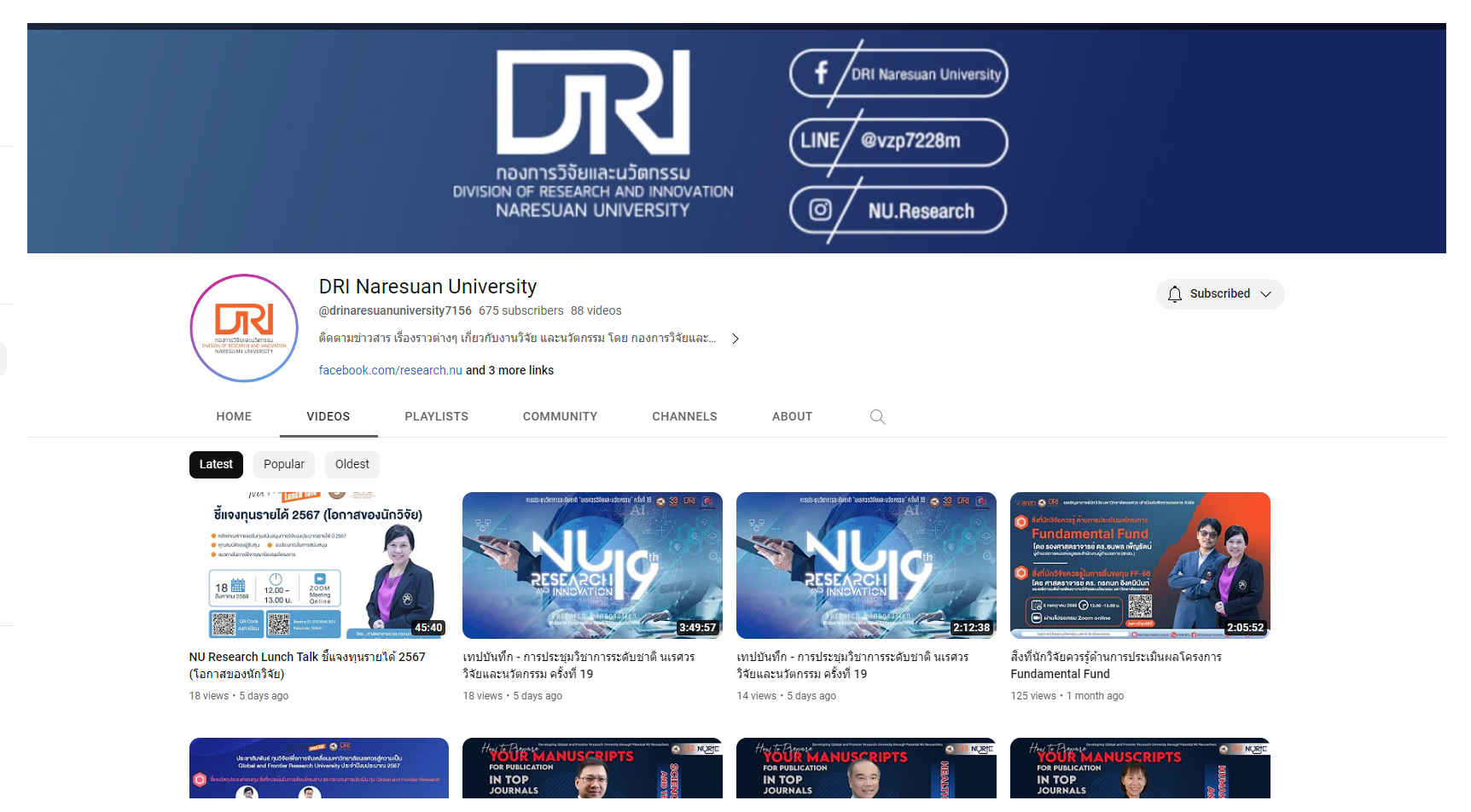Screen dimensions: 1471x812
Task: Show the 3 more links
Action: coord(509,370)
